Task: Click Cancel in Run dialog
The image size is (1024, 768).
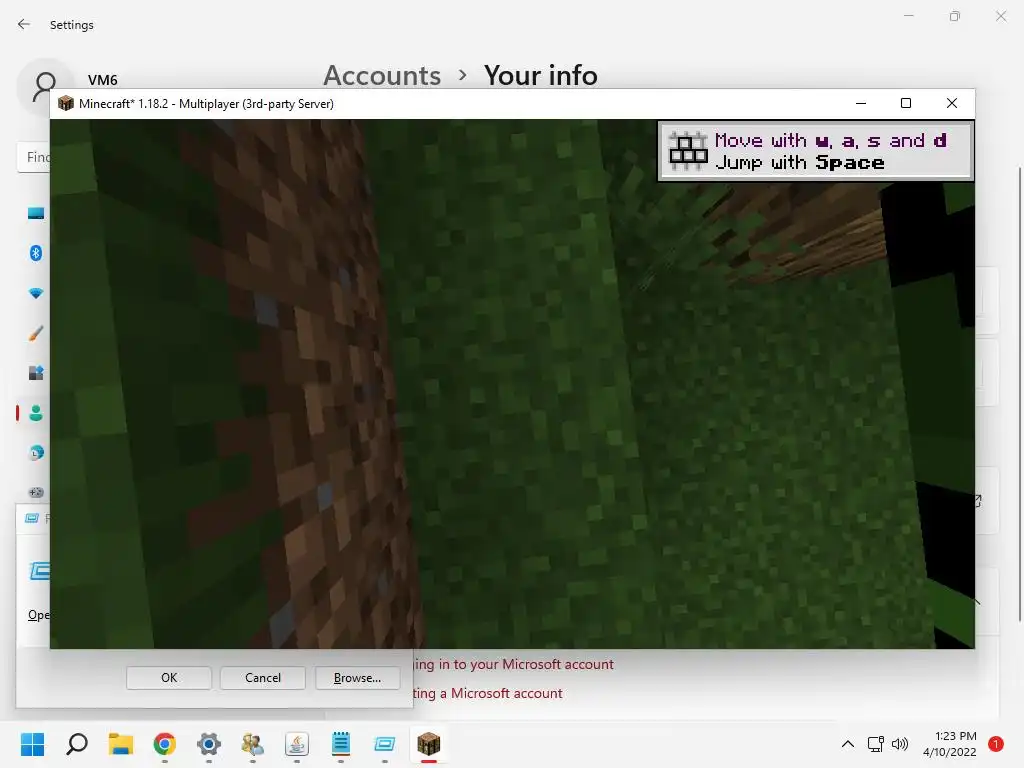Action: click(x=263, y=678)
